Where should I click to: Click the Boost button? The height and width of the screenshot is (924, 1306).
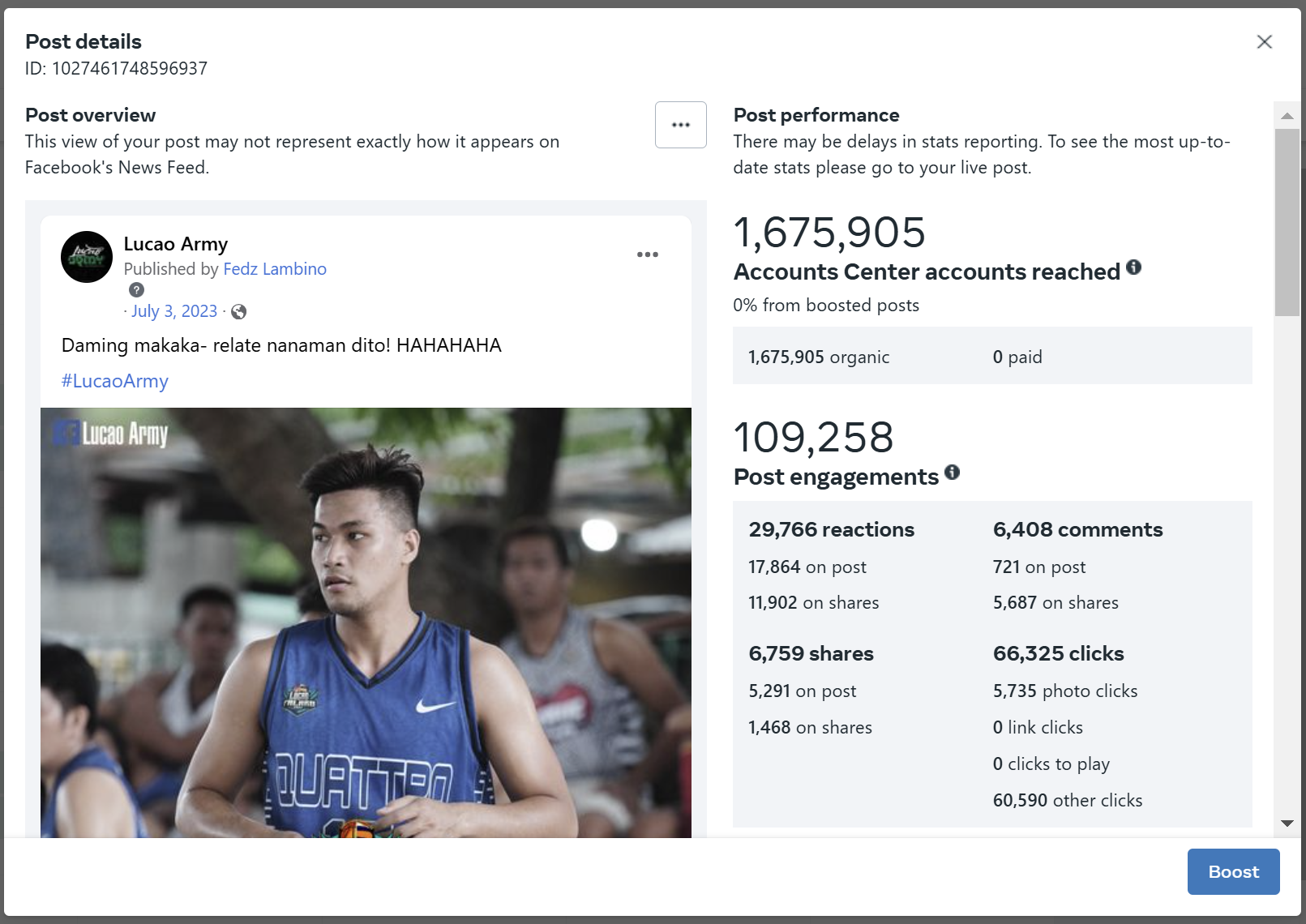[x=1233, y=871]
